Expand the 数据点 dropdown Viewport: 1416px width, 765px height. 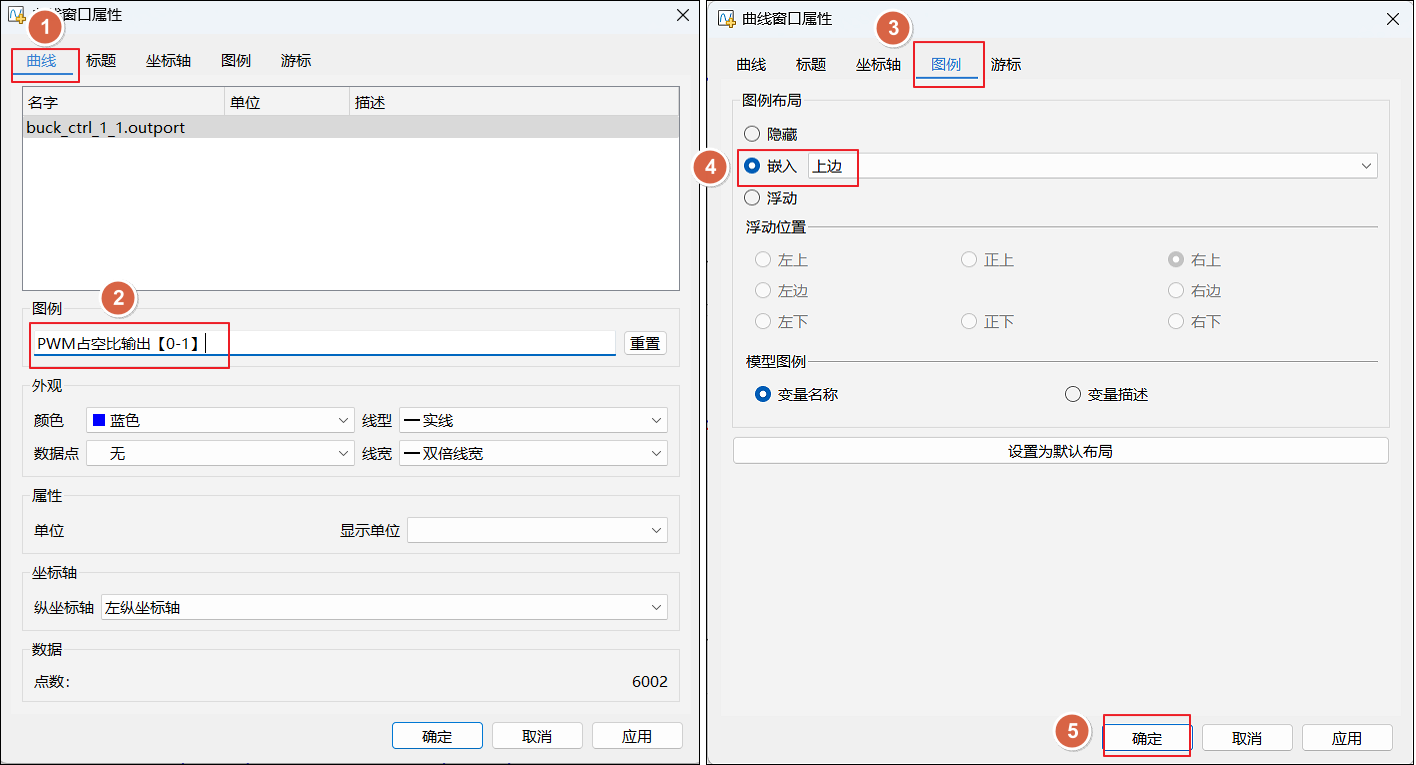(220, 453)
